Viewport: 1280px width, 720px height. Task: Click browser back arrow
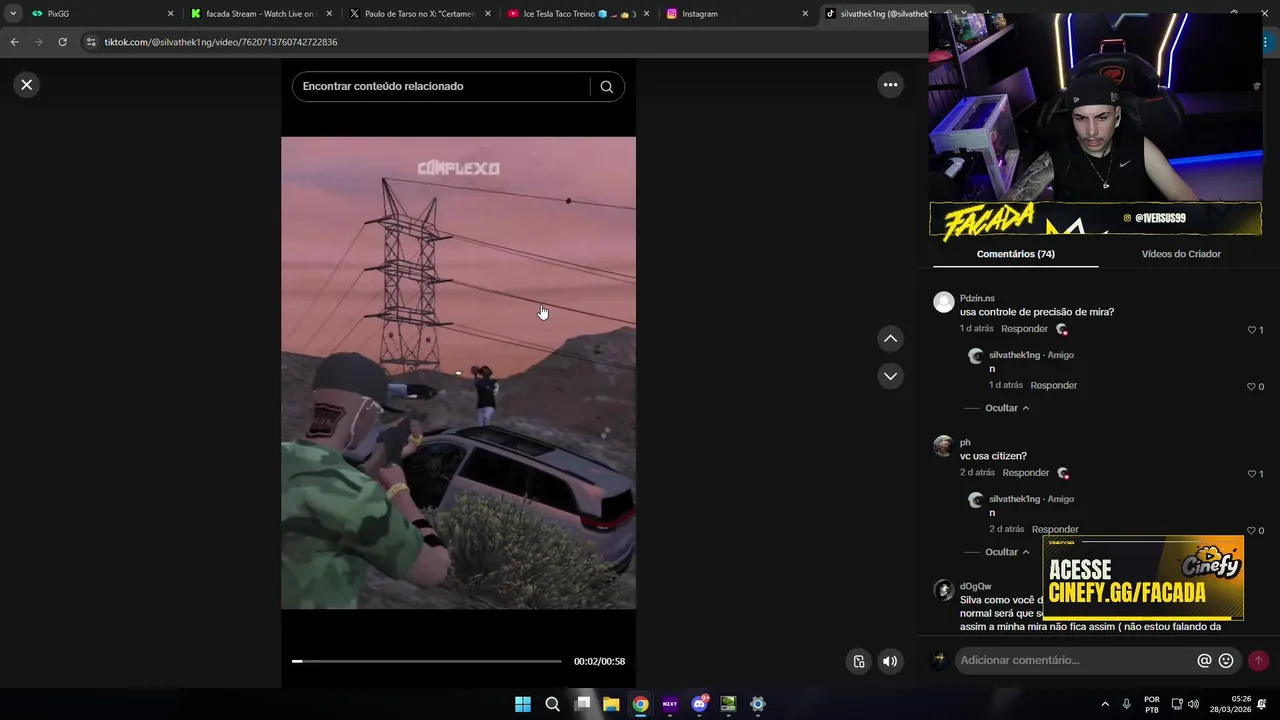14,42
